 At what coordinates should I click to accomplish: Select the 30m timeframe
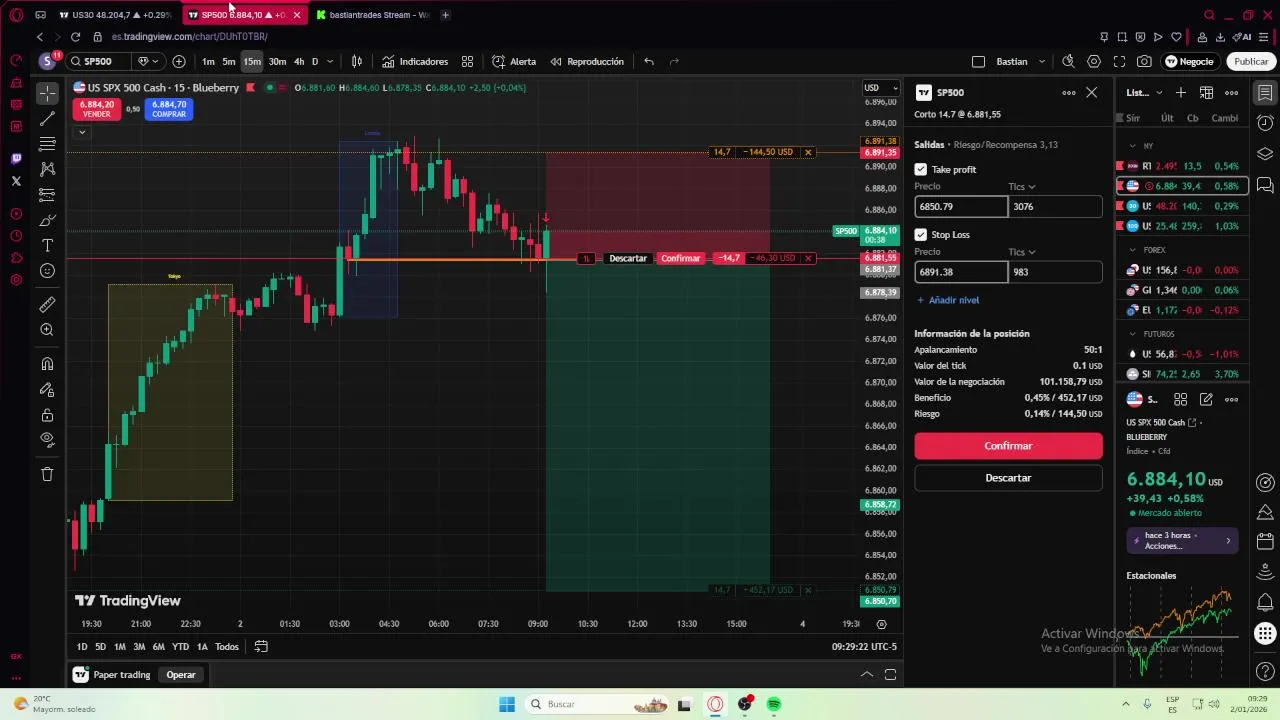(x=277, y=61)
